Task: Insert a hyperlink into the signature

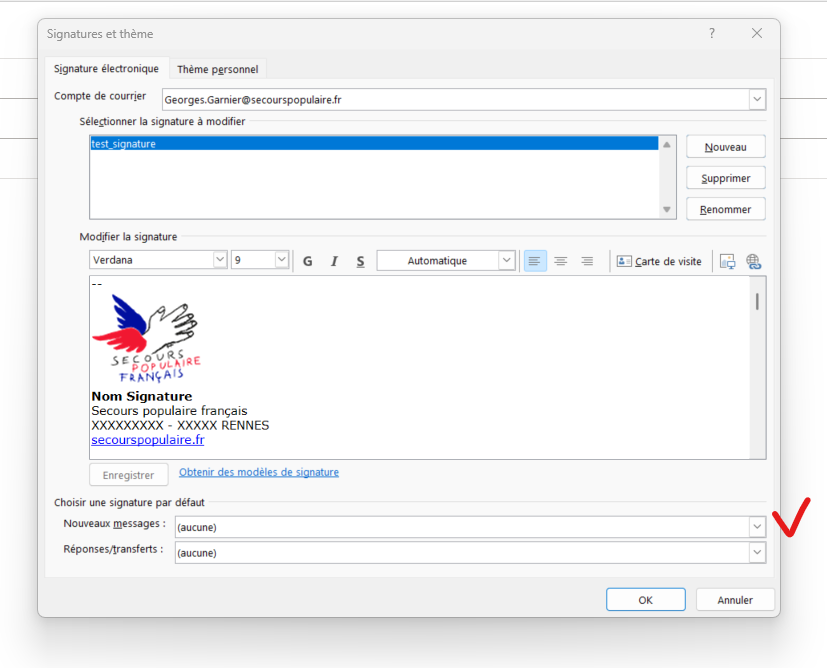Action: click(754, 261)
